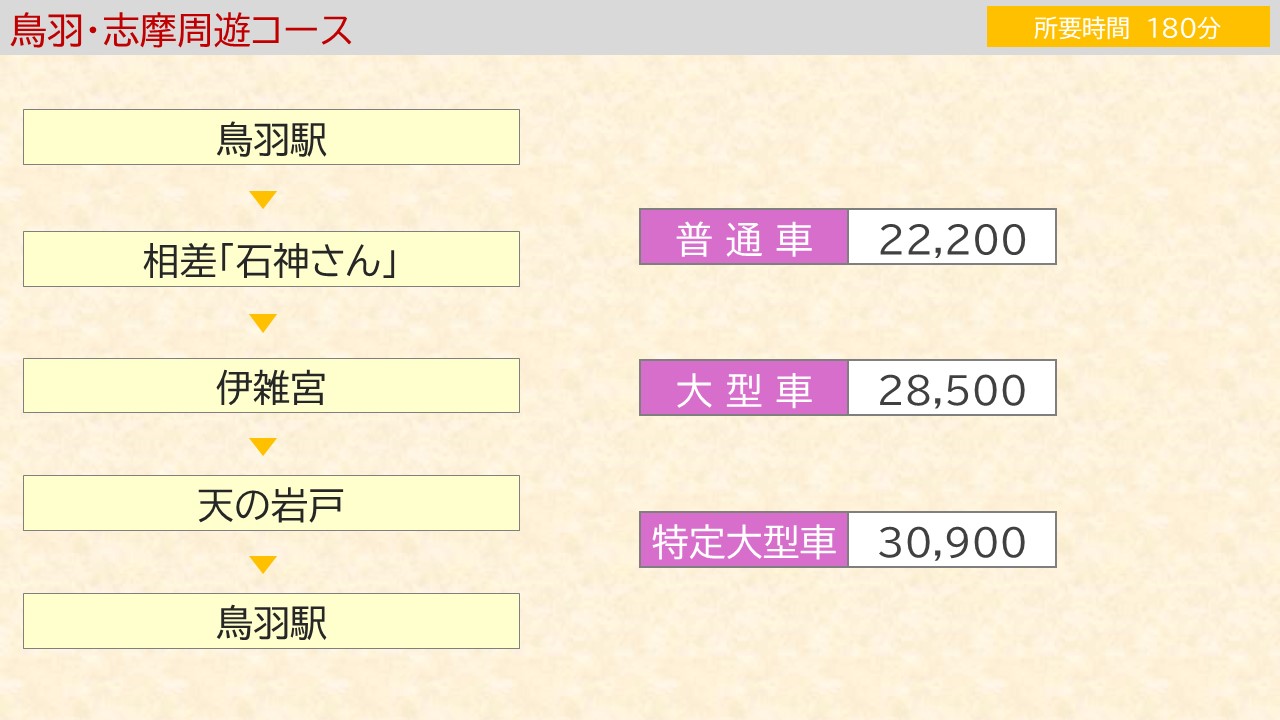Click the 180分 duration text
Screen dimensions: 1280x720
pyautogui.click(x=1185, y=28)
